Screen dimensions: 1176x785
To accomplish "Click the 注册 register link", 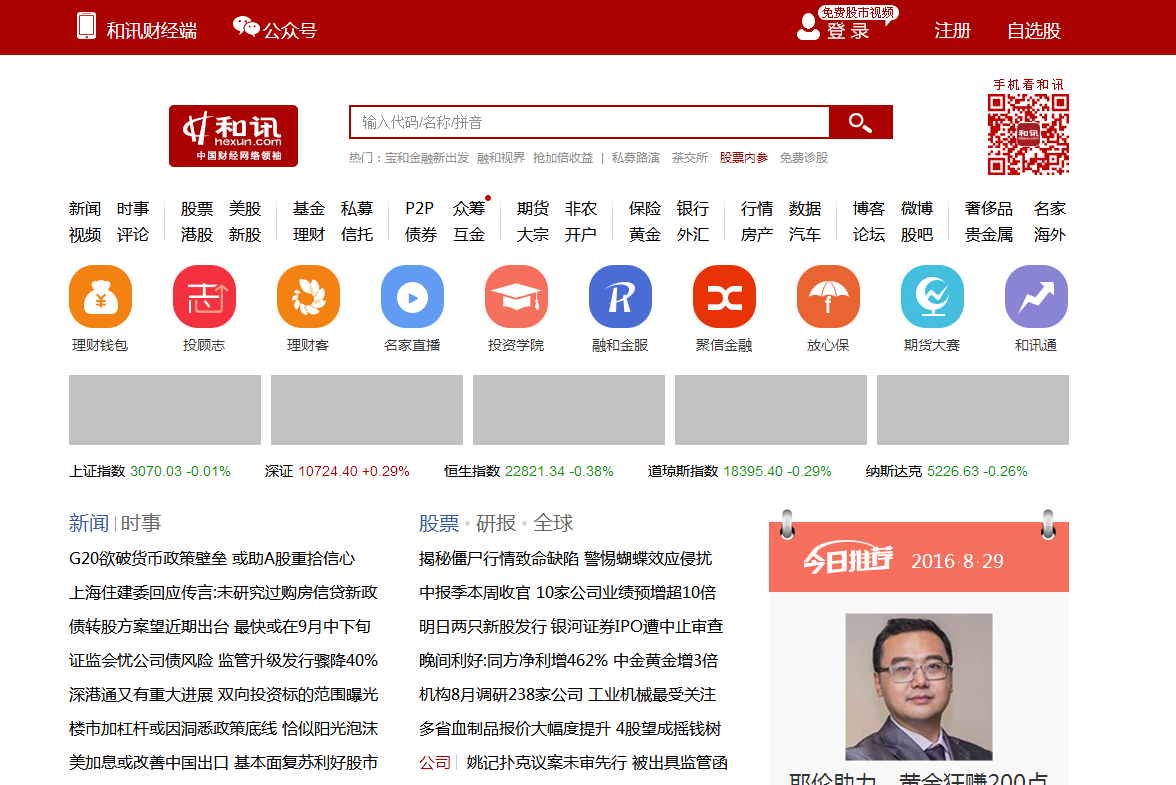I will (x=952, y=31).
